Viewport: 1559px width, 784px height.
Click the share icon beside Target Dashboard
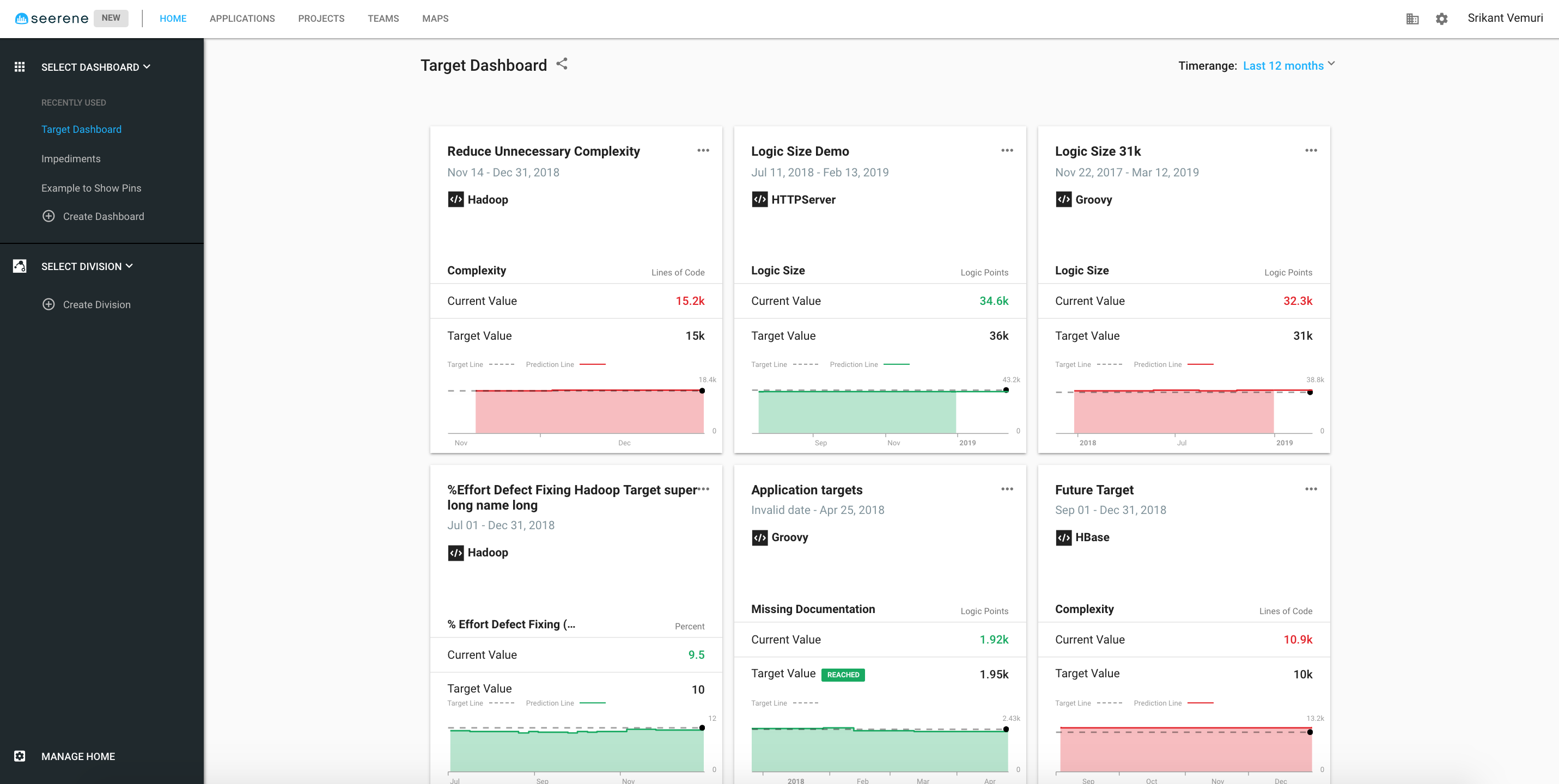coord(562,64)
